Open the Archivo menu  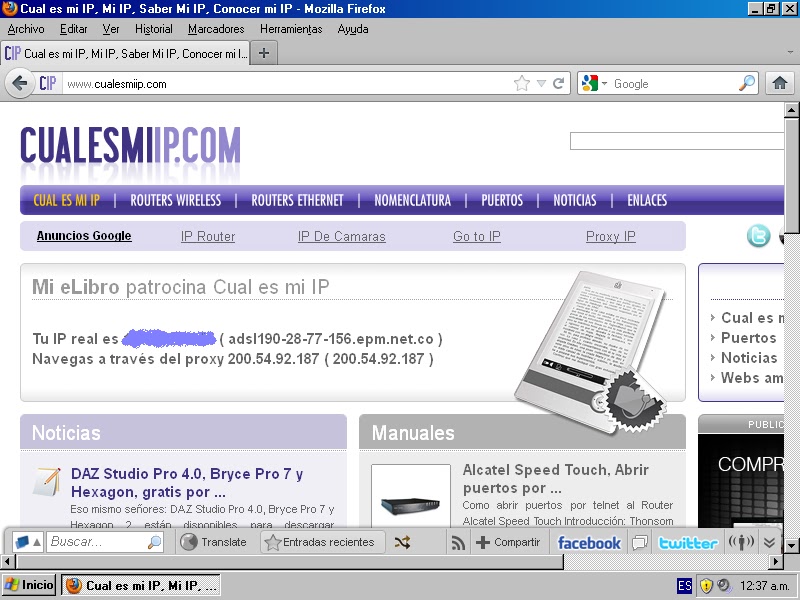(26, 29)
